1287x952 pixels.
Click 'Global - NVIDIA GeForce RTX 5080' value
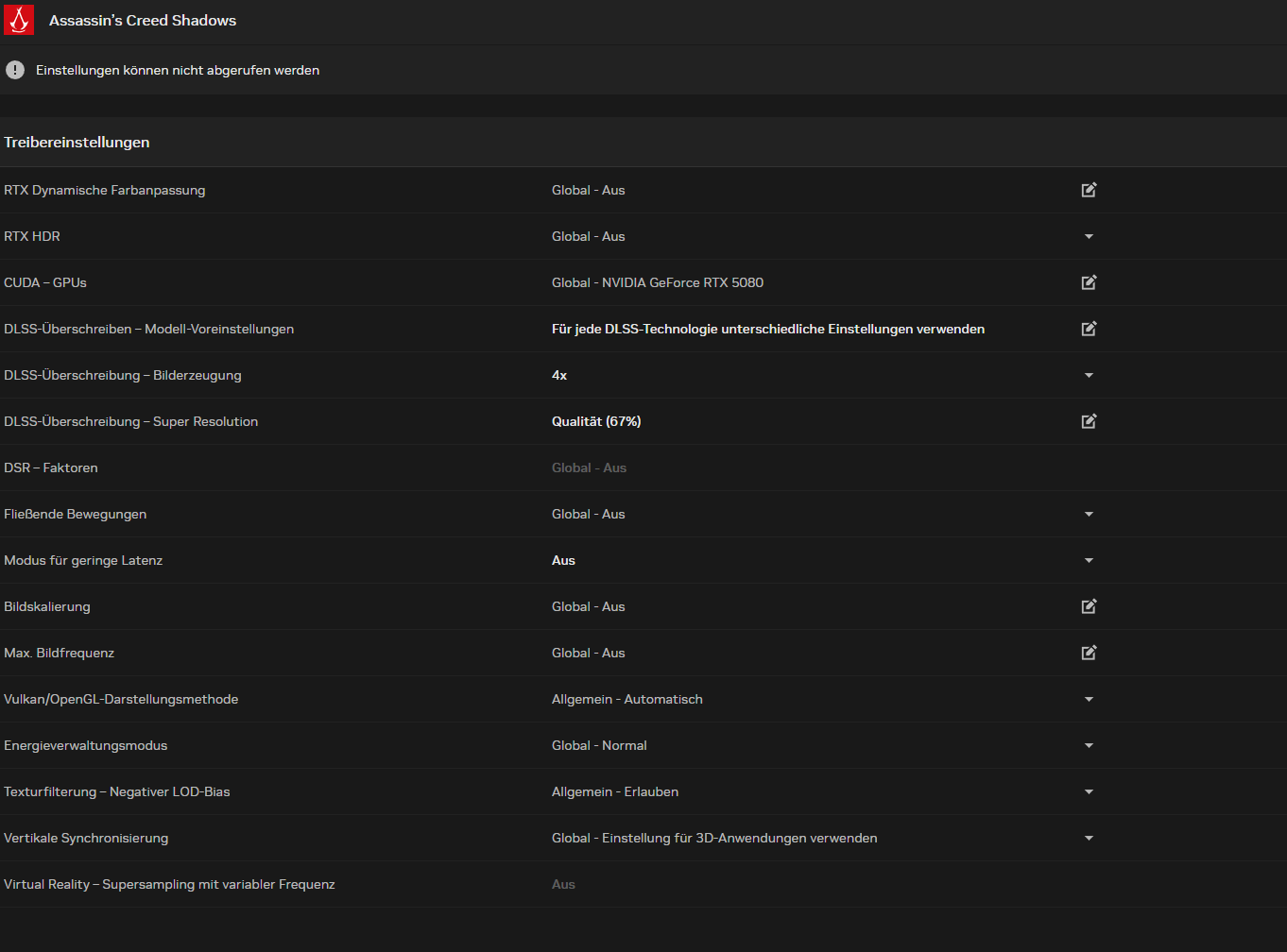658,282
